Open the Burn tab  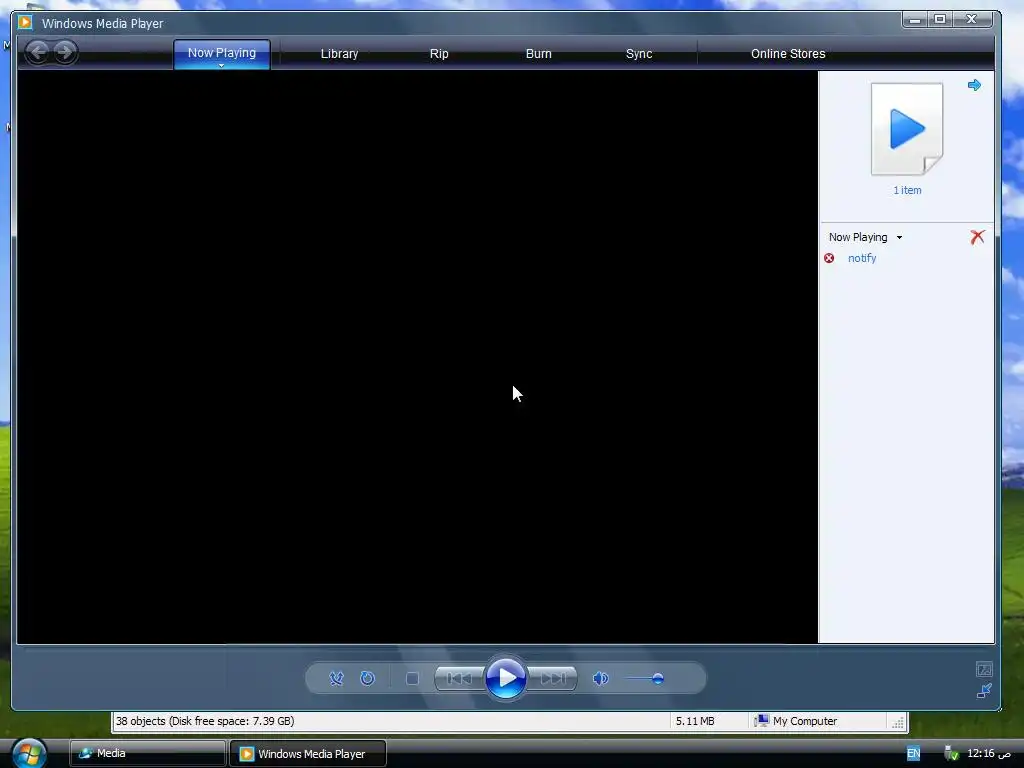539,54
